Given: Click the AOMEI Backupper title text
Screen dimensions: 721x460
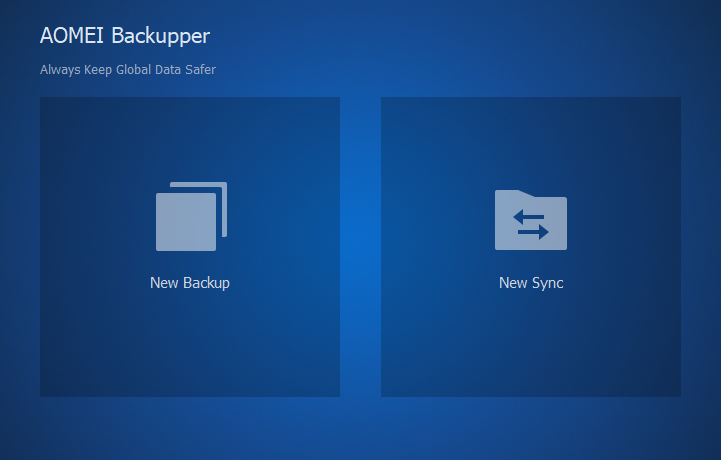Looking at the screenshot, I should tap(125, 36).
